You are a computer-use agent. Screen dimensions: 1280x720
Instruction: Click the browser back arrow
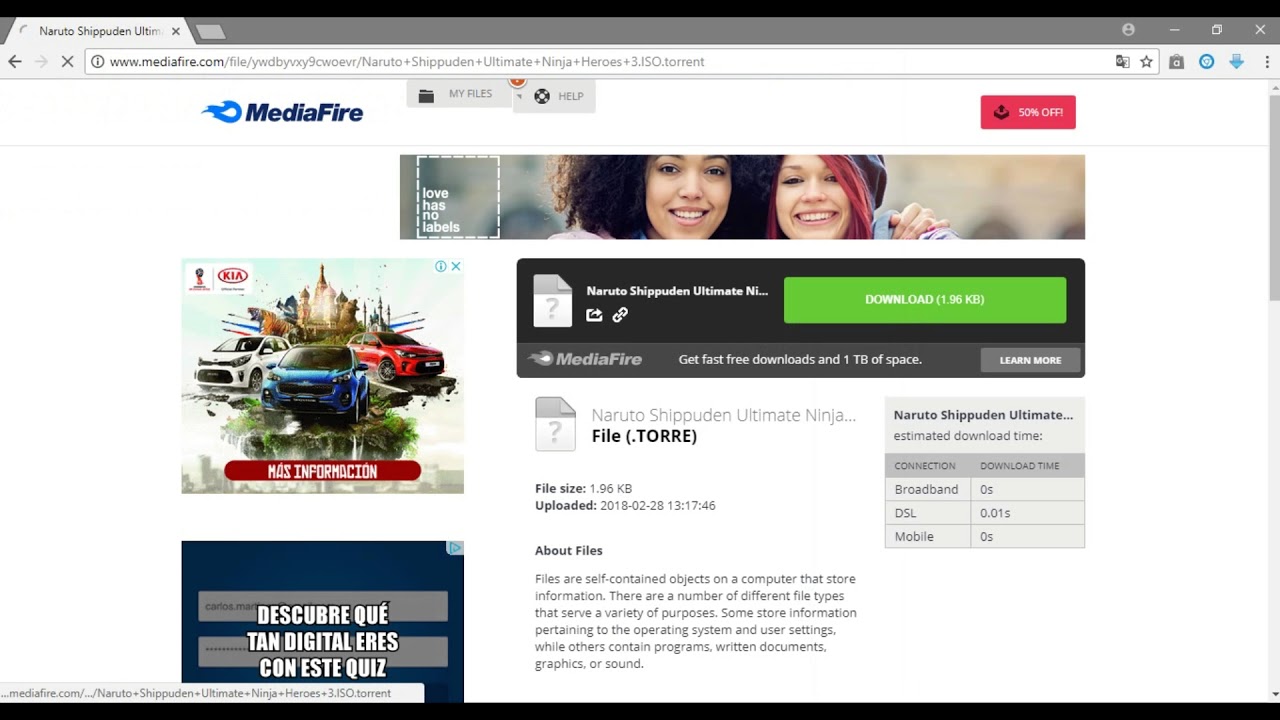coord(15,62)
